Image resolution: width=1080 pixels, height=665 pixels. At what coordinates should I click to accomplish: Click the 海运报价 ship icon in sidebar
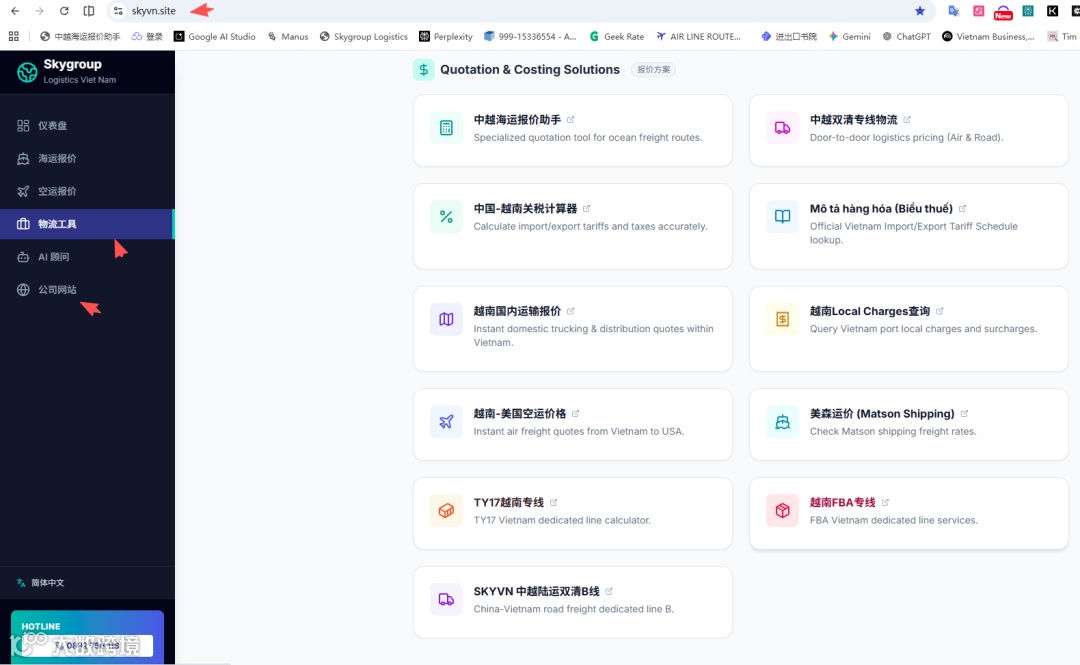(23, 158)
